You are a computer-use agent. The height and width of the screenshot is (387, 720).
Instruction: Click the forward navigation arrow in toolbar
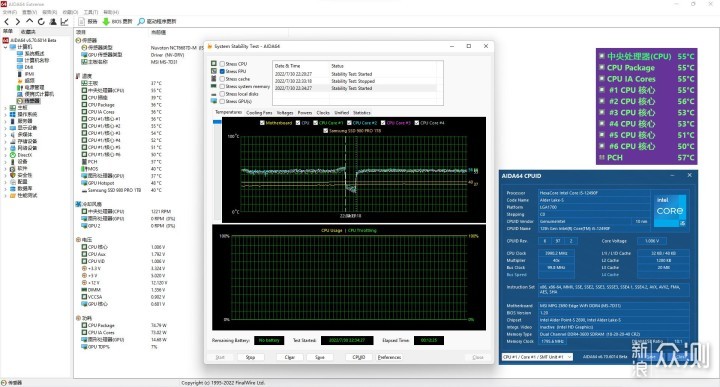click(17, 22)
